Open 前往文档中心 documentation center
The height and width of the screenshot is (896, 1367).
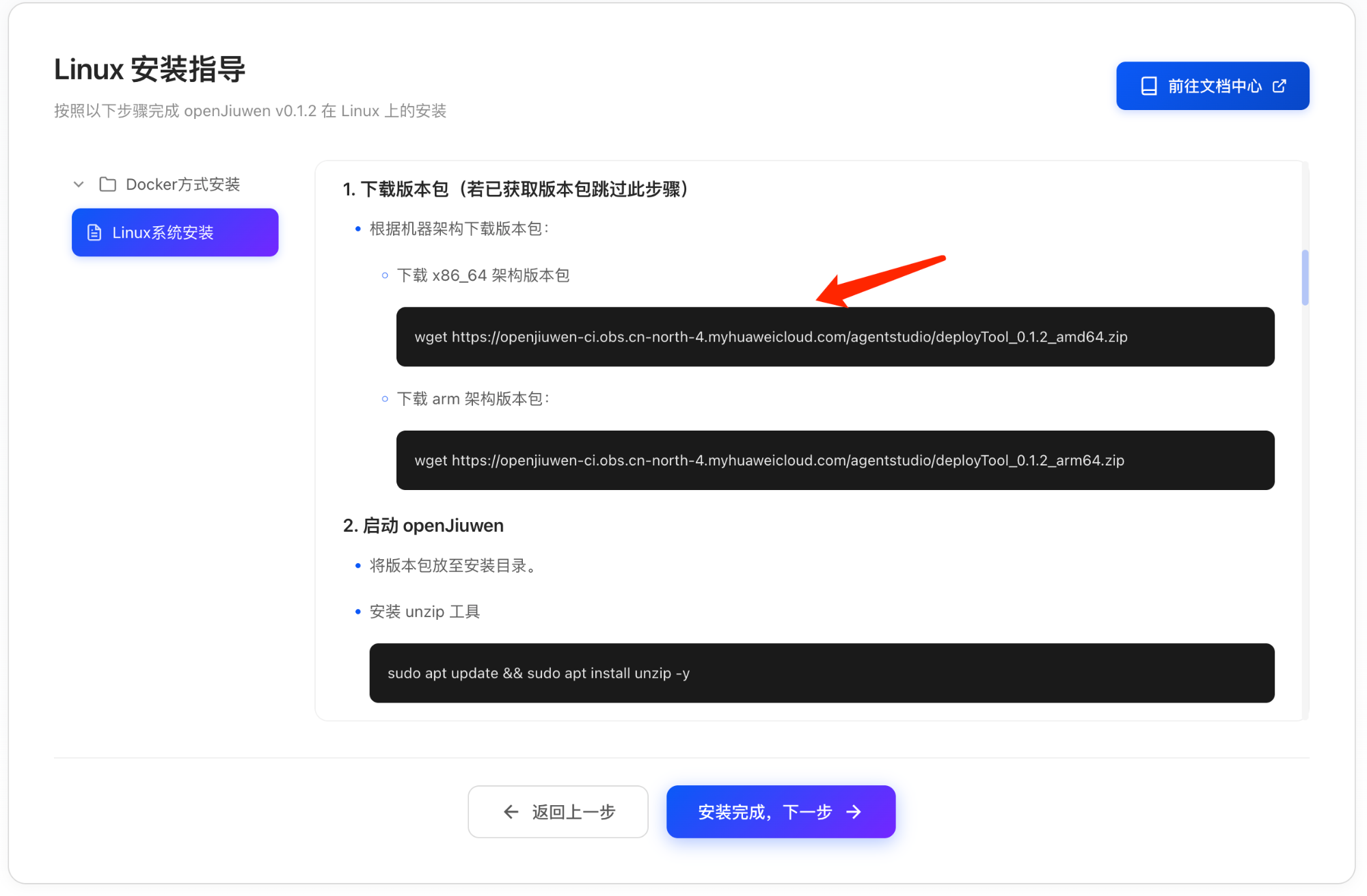[x=1213, y=86]
